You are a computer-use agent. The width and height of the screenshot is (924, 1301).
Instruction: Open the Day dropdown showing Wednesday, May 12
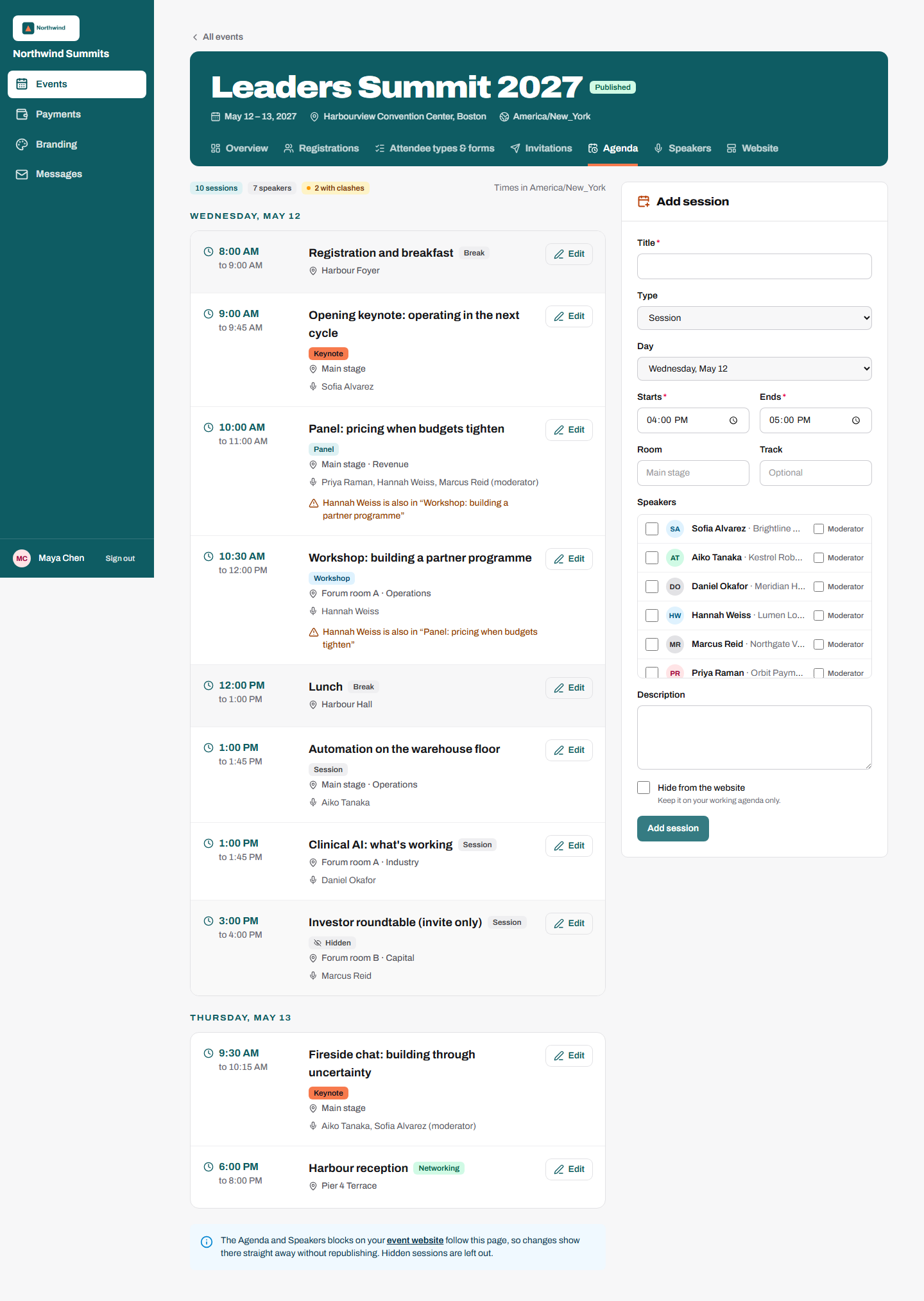click(x=755, y=368)
